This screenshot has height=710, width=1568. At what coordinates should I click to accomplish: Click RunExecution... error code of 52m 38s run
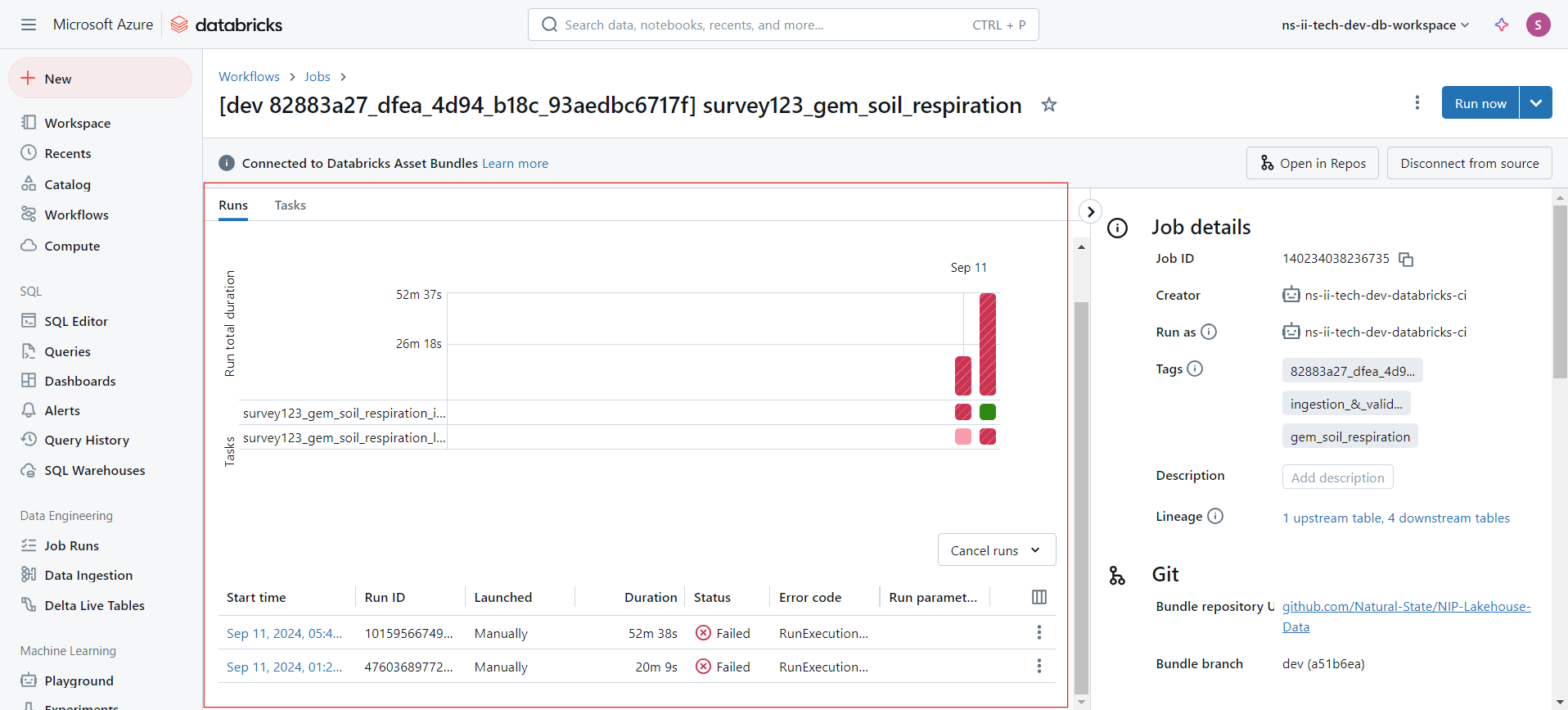(x=823, y=633)
